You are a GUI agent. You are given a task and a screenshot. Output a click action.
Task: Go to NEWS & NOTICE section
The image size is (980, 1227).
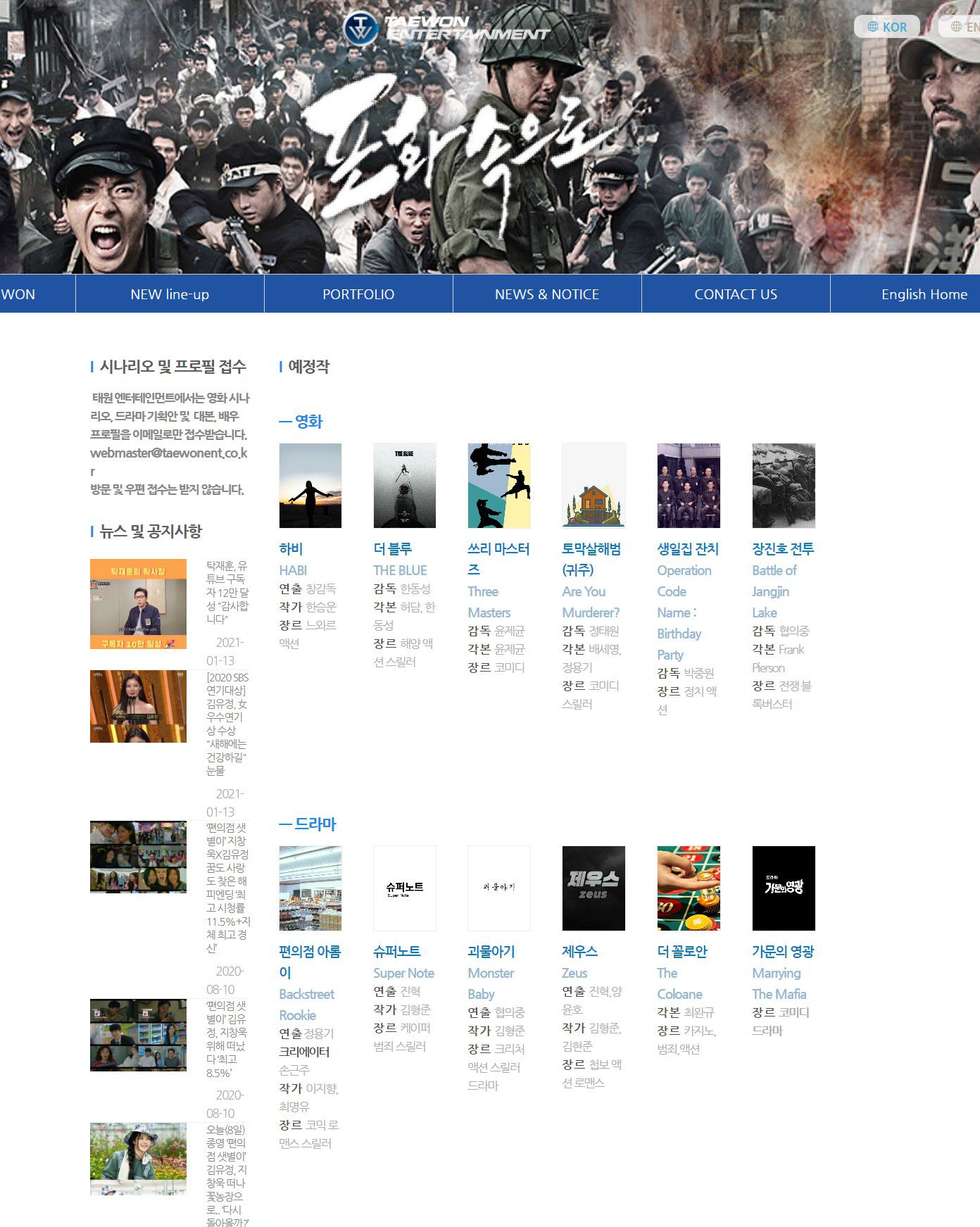pyautogui.click(x=547, y=294)
